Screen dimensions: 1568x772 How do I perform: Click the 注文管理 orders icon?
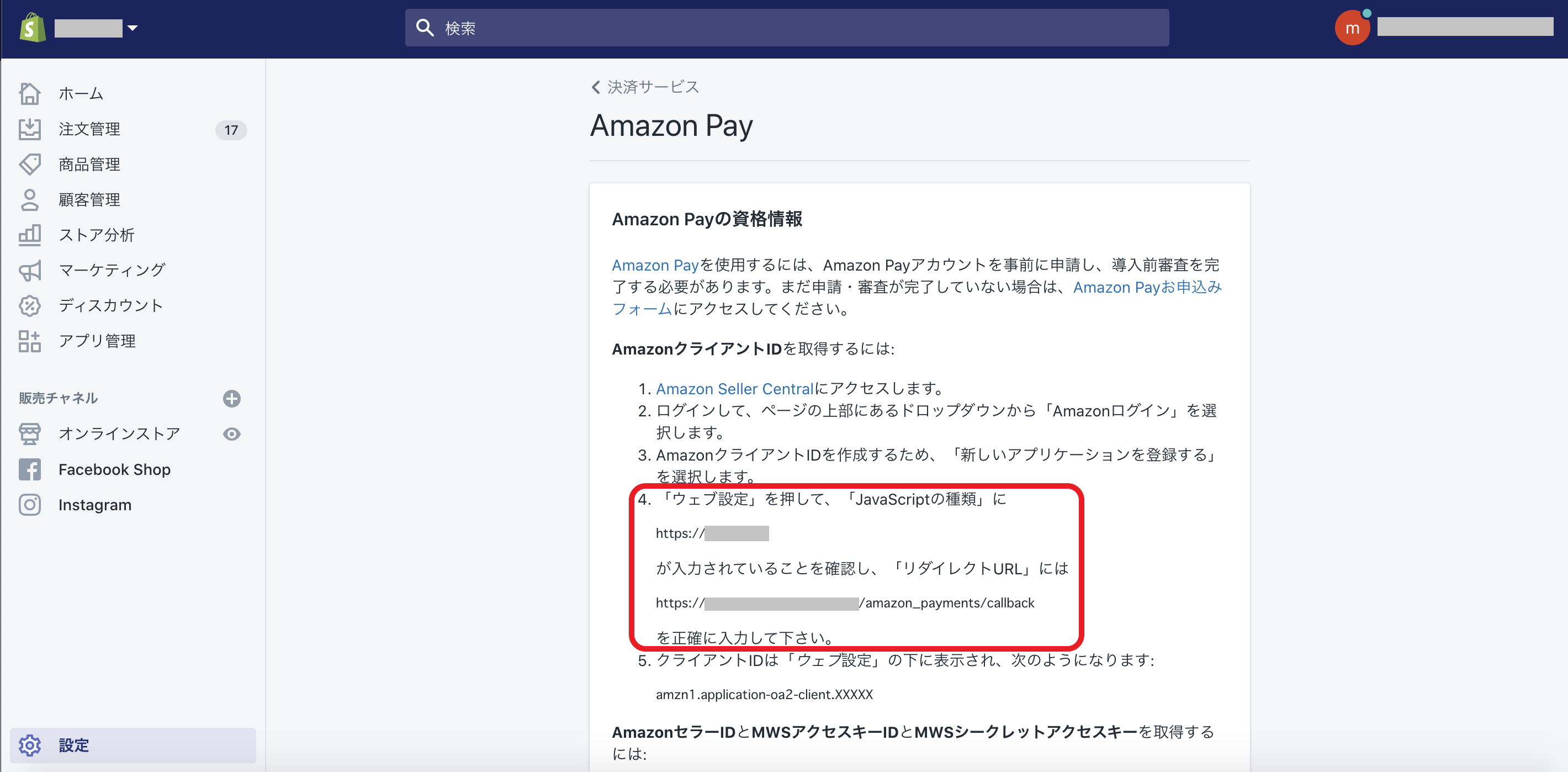coord(29,129)
